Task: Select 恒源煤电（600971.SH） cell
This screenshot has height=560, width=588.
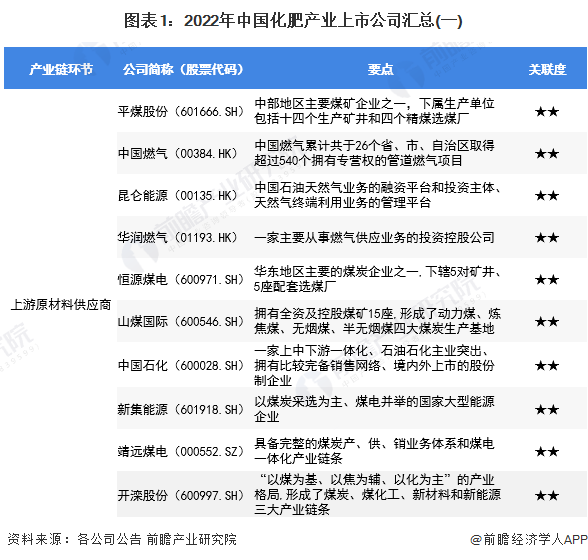Action: [x=181, y=279]
